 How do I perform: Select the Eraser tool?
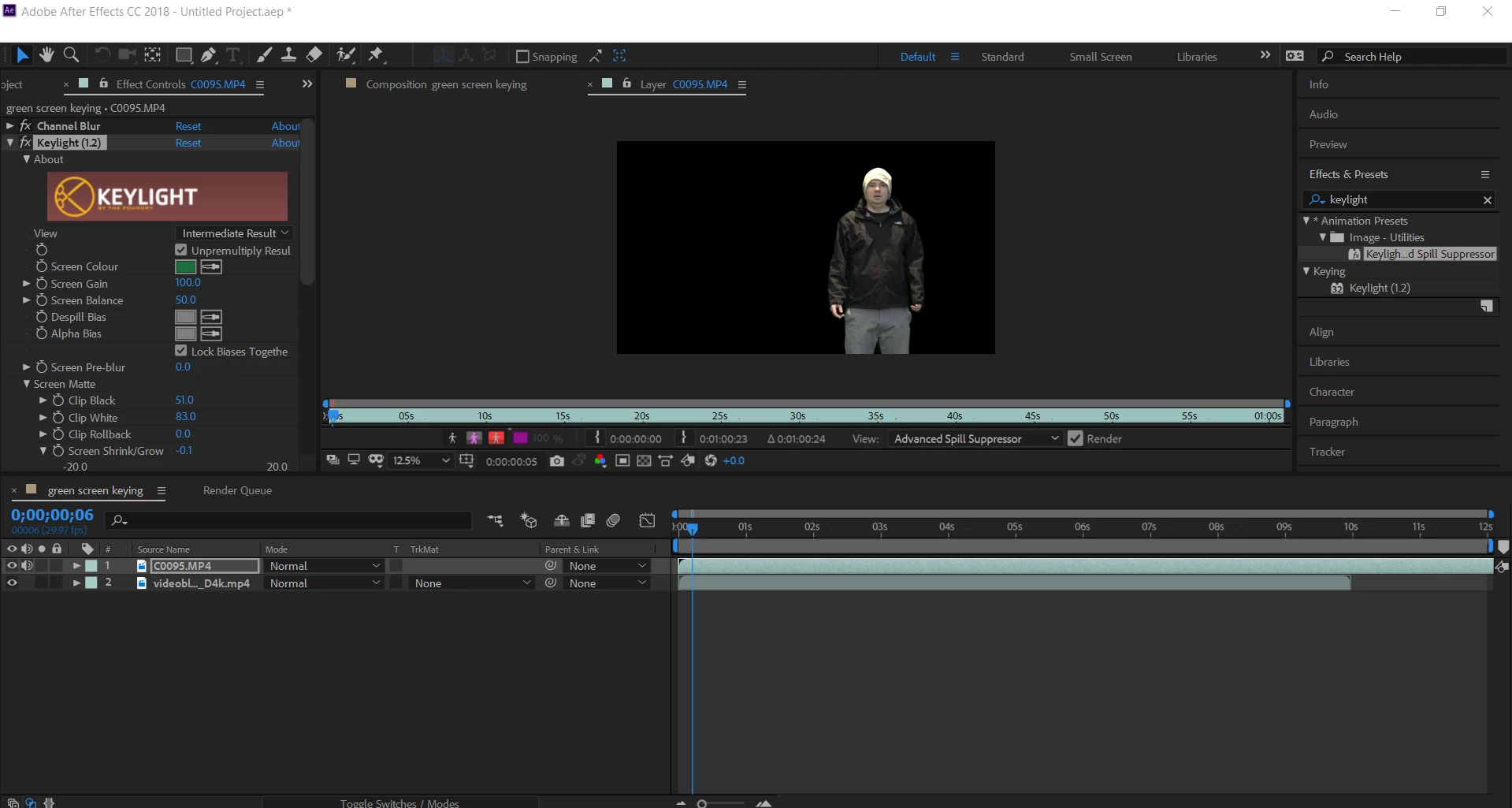pyautogui.click(x=314, y=55)
